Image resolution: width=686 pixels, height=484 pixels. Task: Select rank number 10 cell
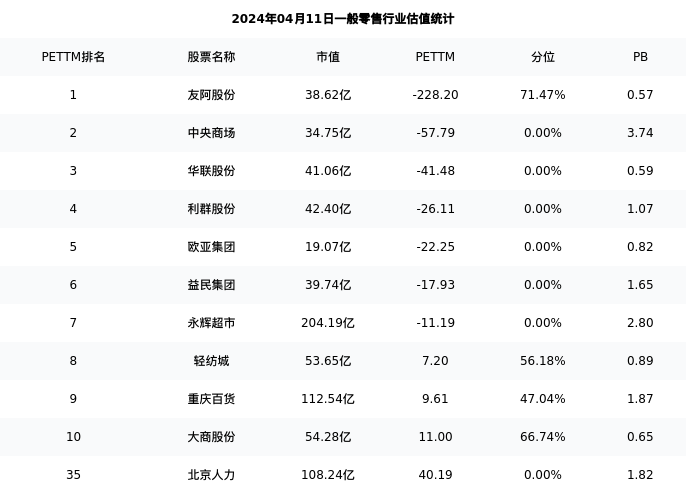pos(73,437)
